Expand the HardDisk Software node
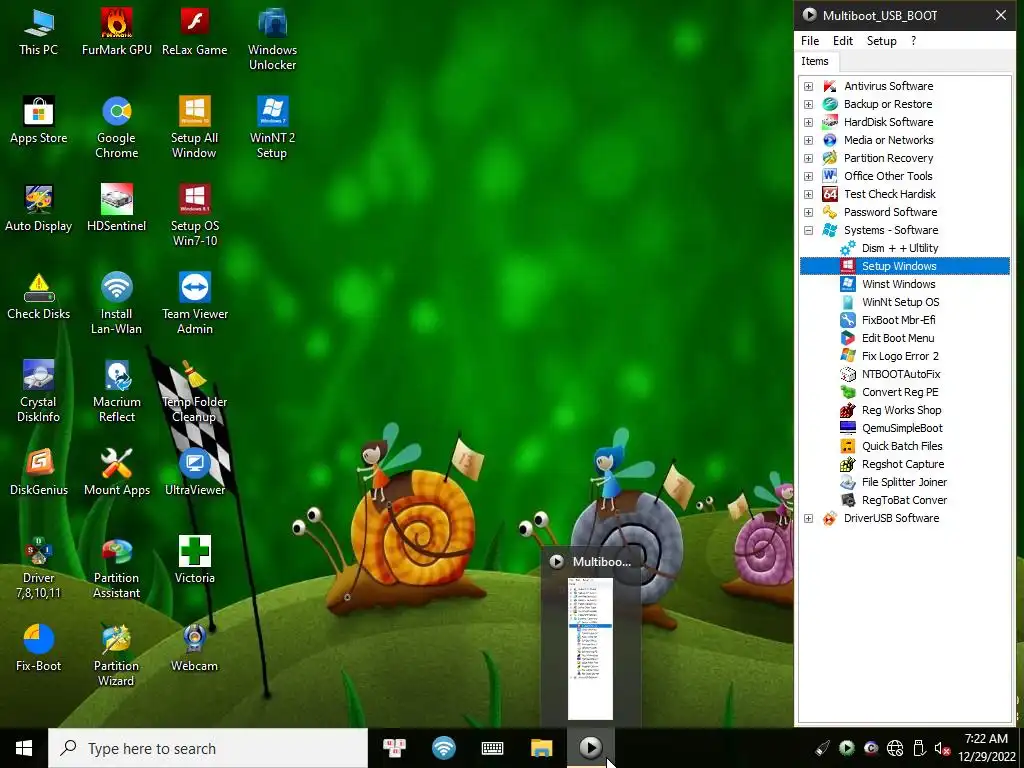The image size is (1024, 768). click(x=808, y=122)
